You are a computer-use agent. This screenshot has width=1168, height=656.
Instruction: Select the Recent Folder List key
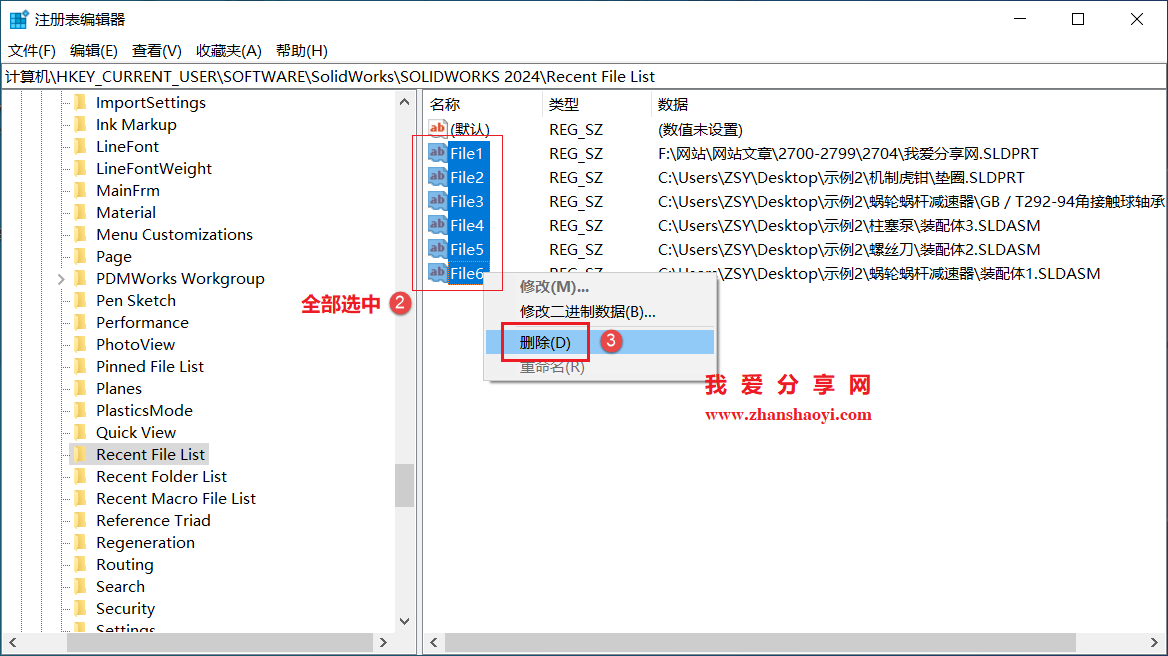[x=161, y=477]
